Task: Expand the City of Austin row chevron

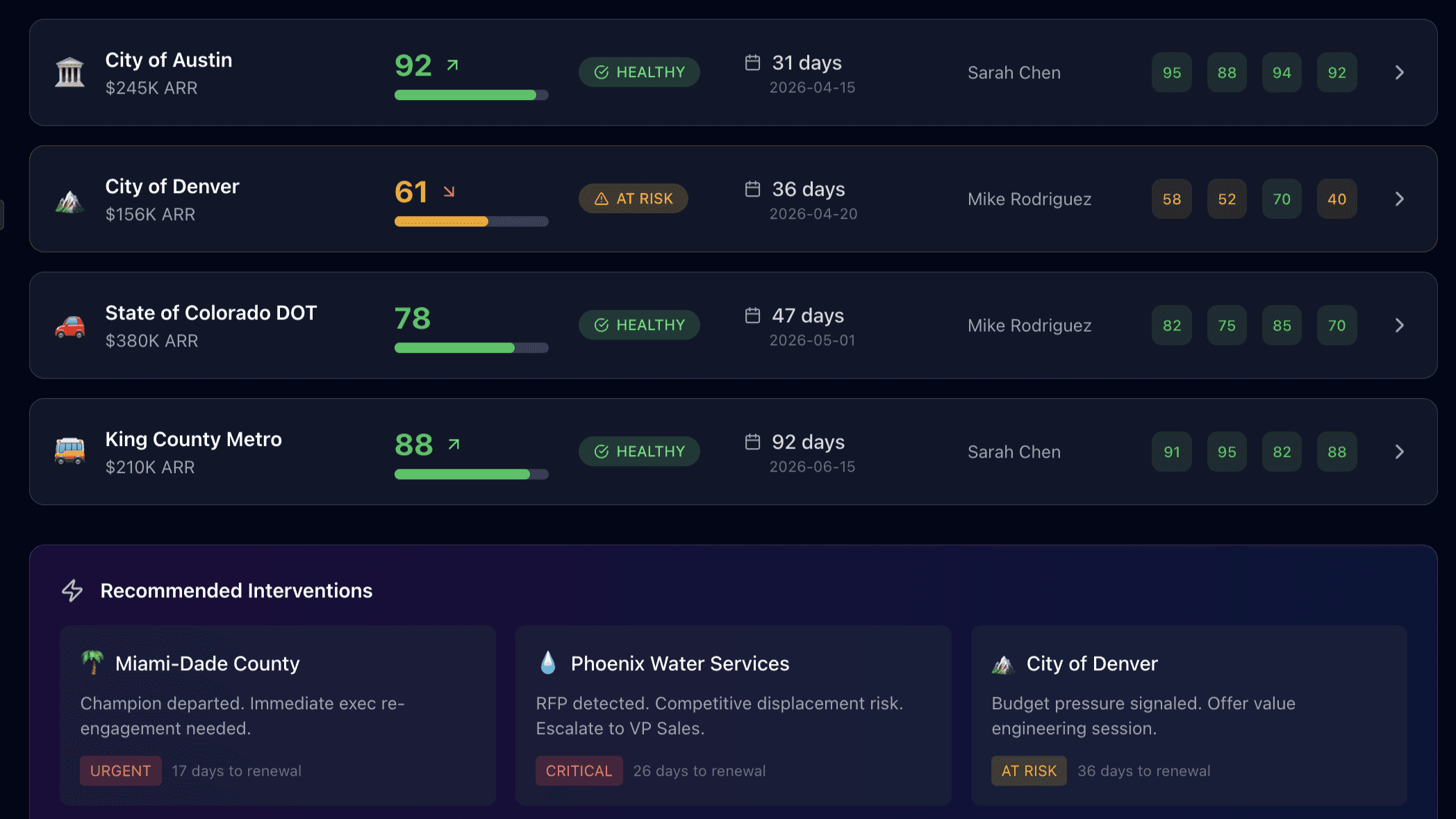Action: pos(1400,73)
